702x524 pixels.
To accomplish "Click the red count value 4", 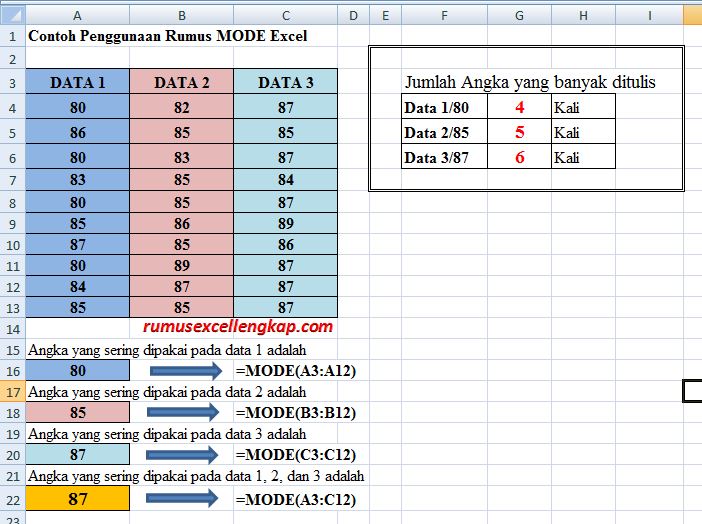I will [519, 107].
